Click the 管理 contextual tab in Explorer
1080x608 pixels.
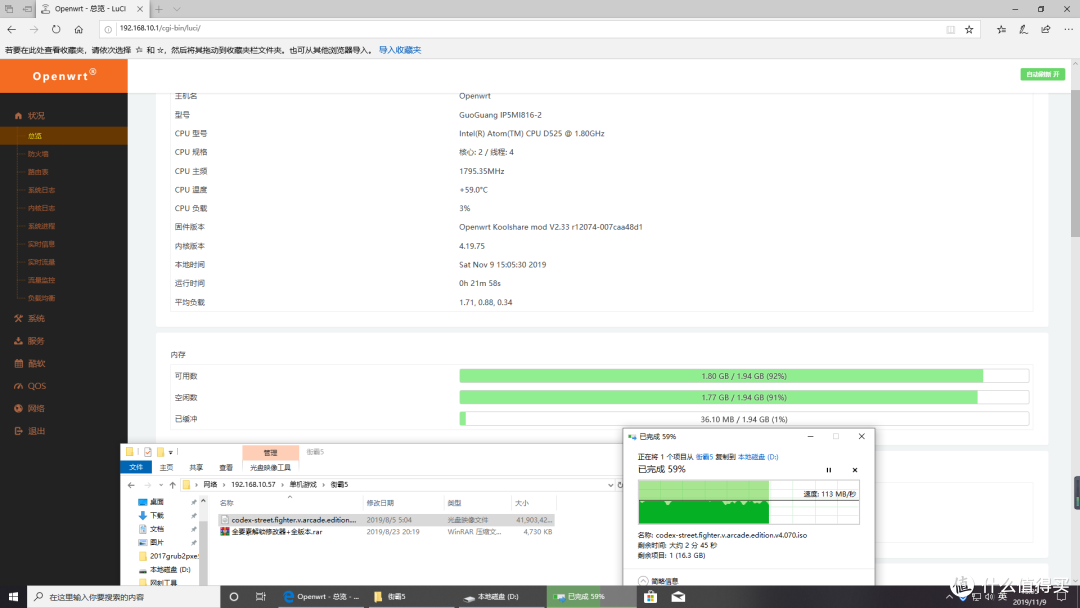270,452
